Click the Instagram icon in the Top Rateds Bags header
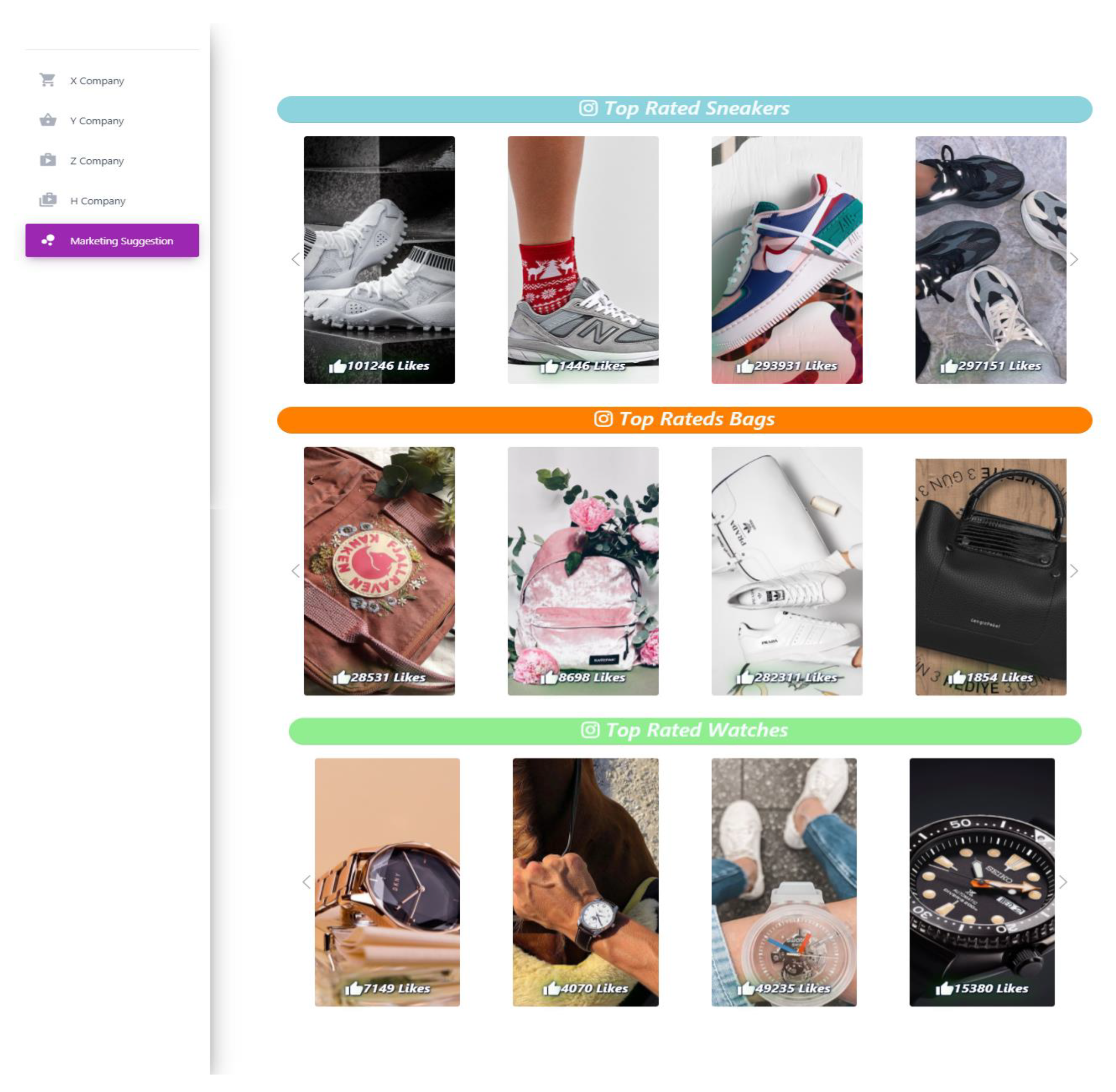The image size is (1116, 1092). [602, 419]
